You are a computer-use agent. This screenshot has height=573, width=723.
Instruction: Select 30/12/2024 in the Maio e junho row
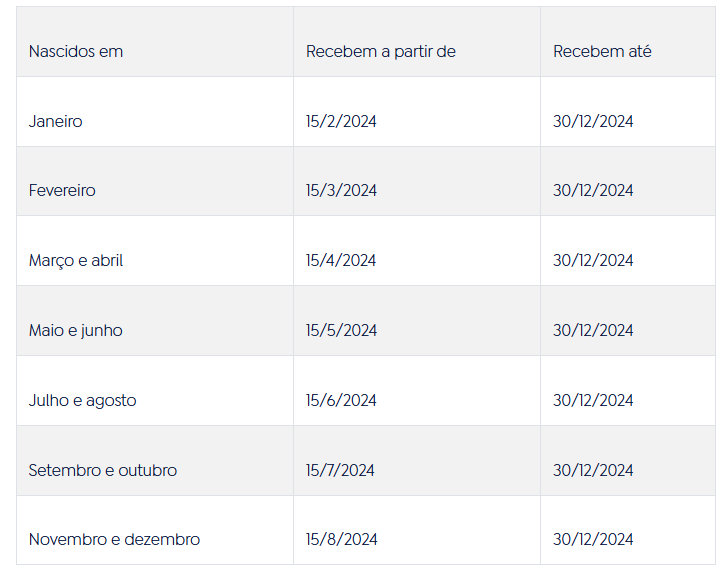(593, 330)
